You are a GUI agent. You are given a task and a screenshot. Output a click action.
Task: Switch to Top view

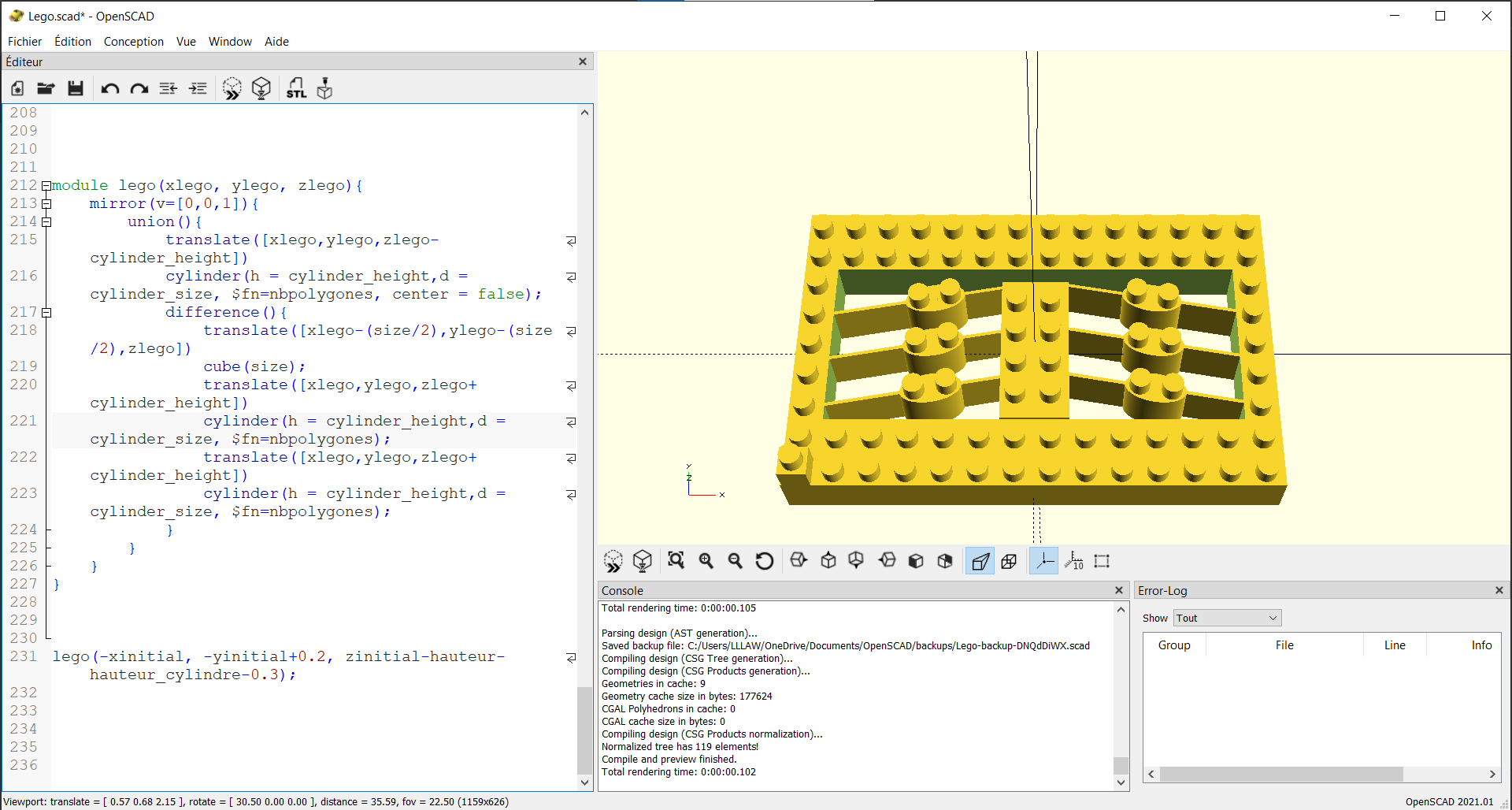click(828, 561)
